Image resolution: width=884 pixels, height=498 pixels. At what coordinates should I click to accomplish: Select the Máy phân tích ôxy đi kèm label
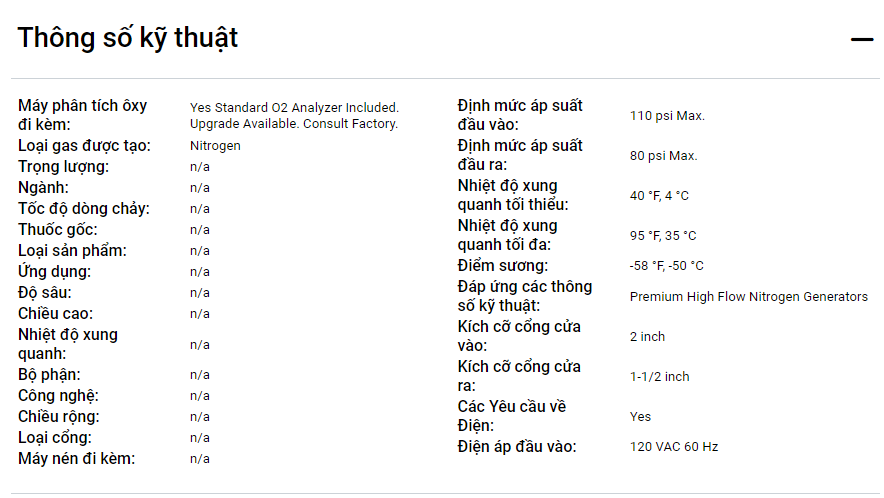(x=82, y=115)
